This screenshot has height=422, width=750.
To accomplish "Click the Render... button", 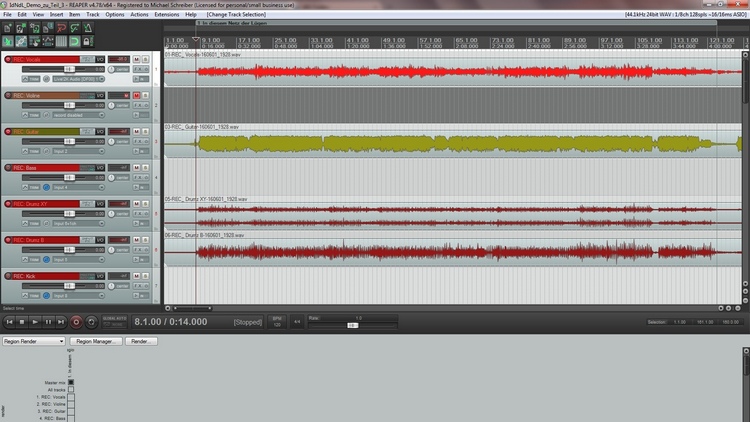I will (x=141, y=341).
